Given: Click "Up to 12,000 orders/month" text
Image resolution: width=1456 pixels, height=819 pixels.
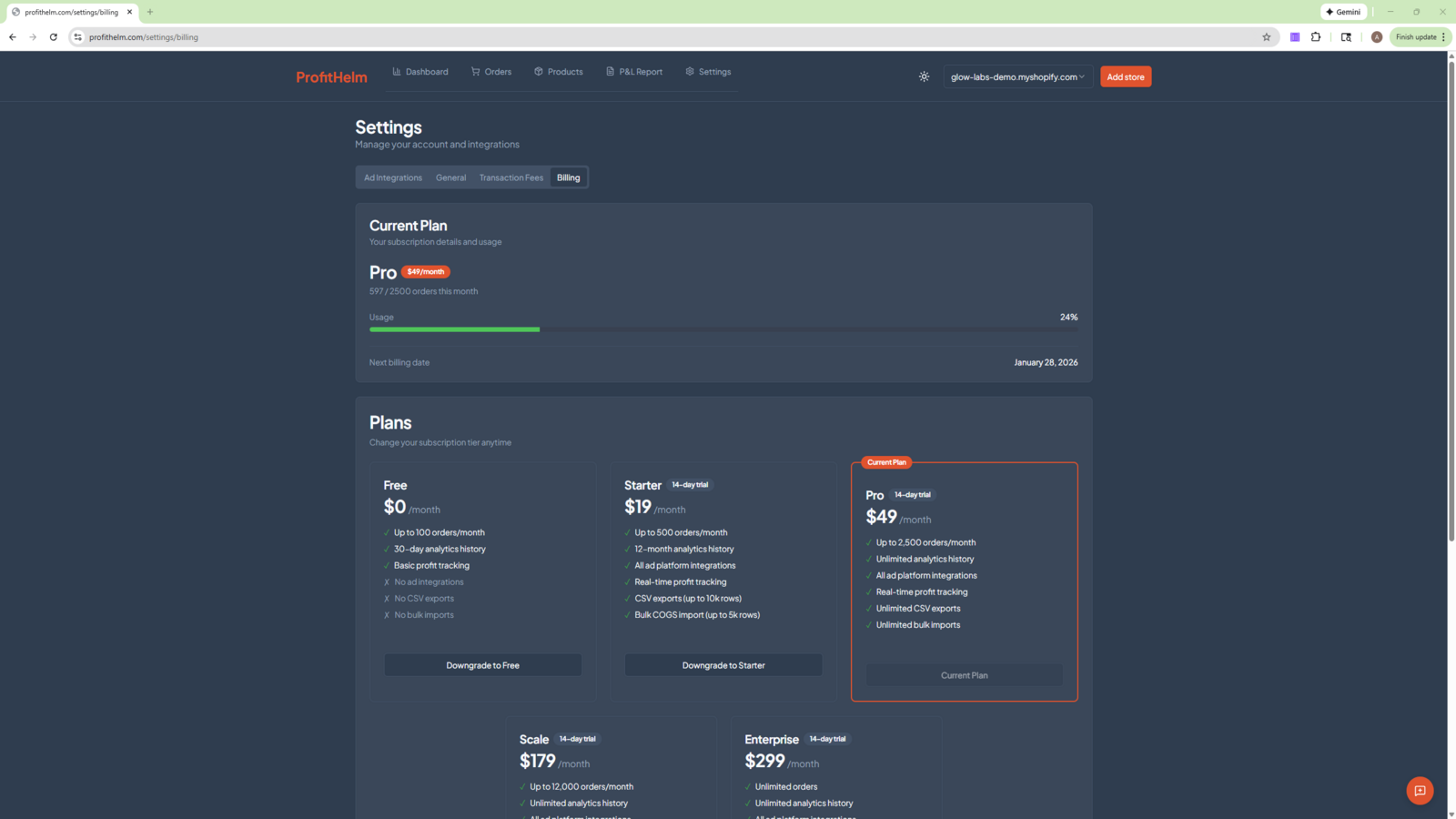Looking at the screenshot, I should click(581, 787).
